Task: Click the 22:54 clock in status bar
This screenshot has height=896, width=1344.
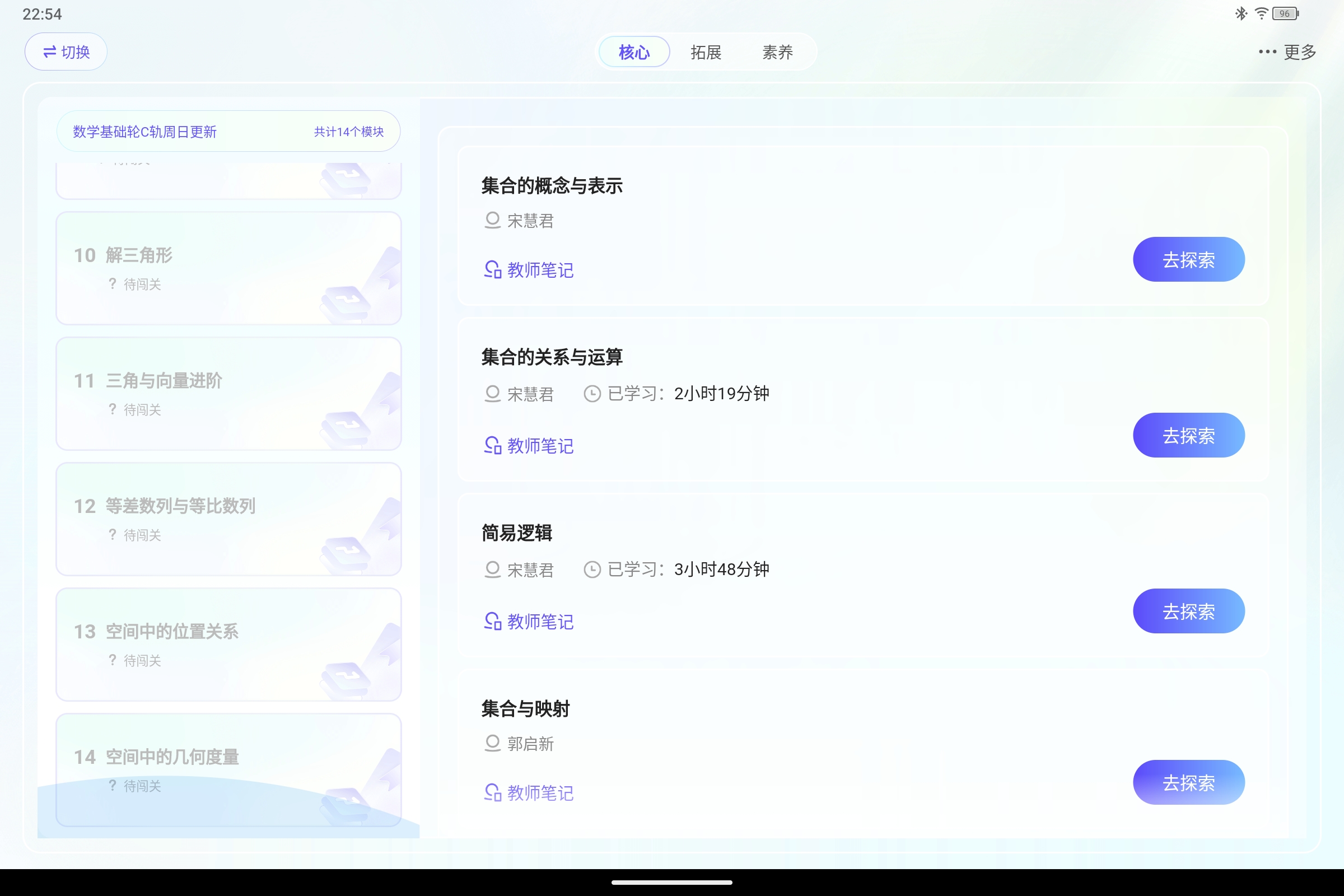Action: (43, 15)
